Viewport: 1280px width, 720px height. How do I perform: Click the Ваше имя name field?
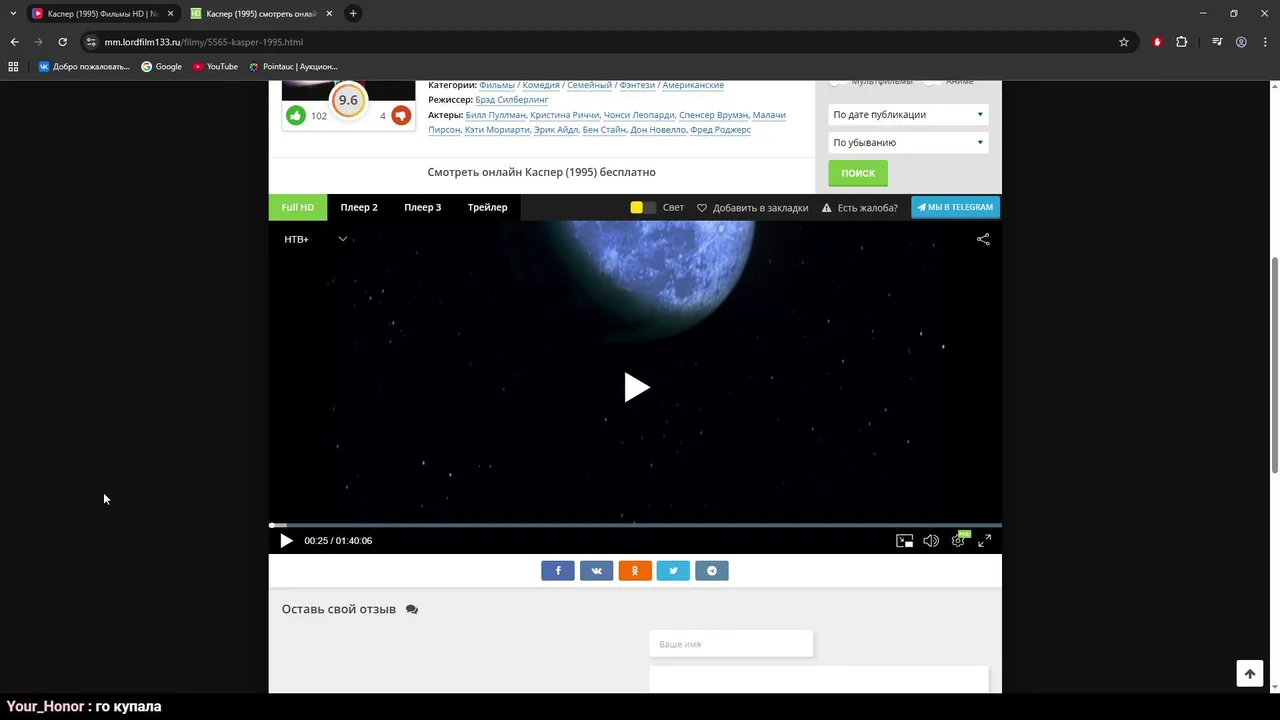pyautogui.click(x=731, y=644)
